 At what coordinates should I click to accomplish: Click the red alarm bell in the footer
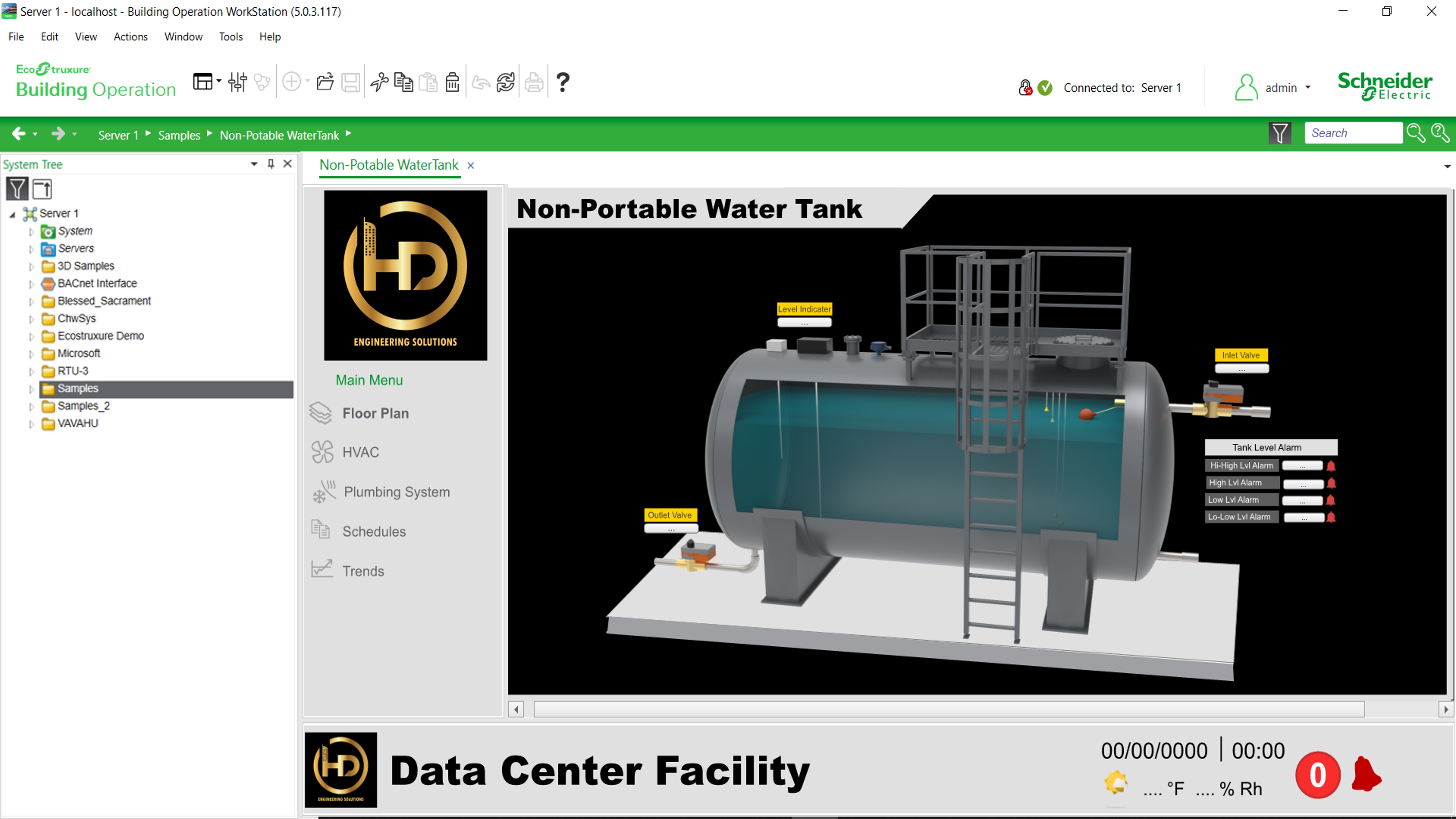(1366, 774)
